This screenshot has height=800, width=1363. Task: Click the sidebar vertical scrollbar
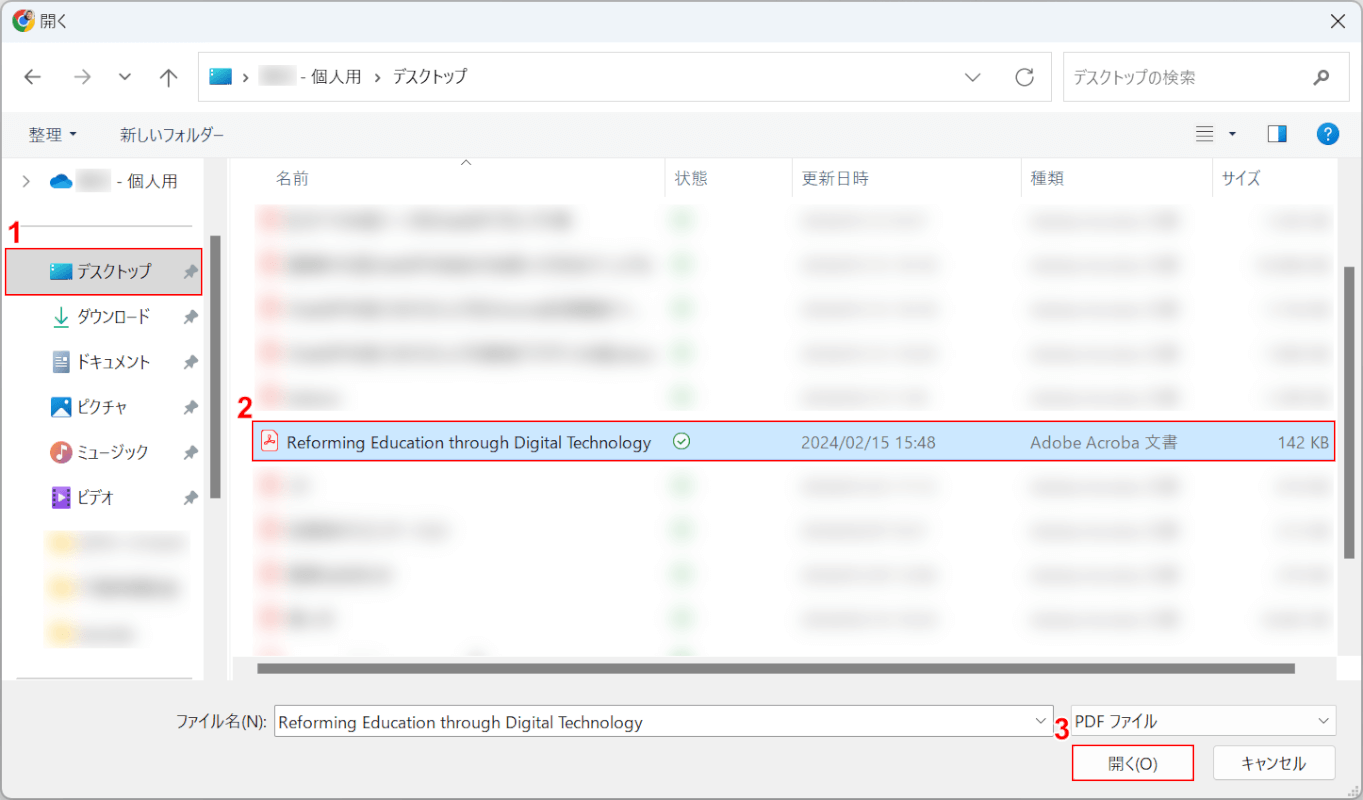(x=216, y=366)
